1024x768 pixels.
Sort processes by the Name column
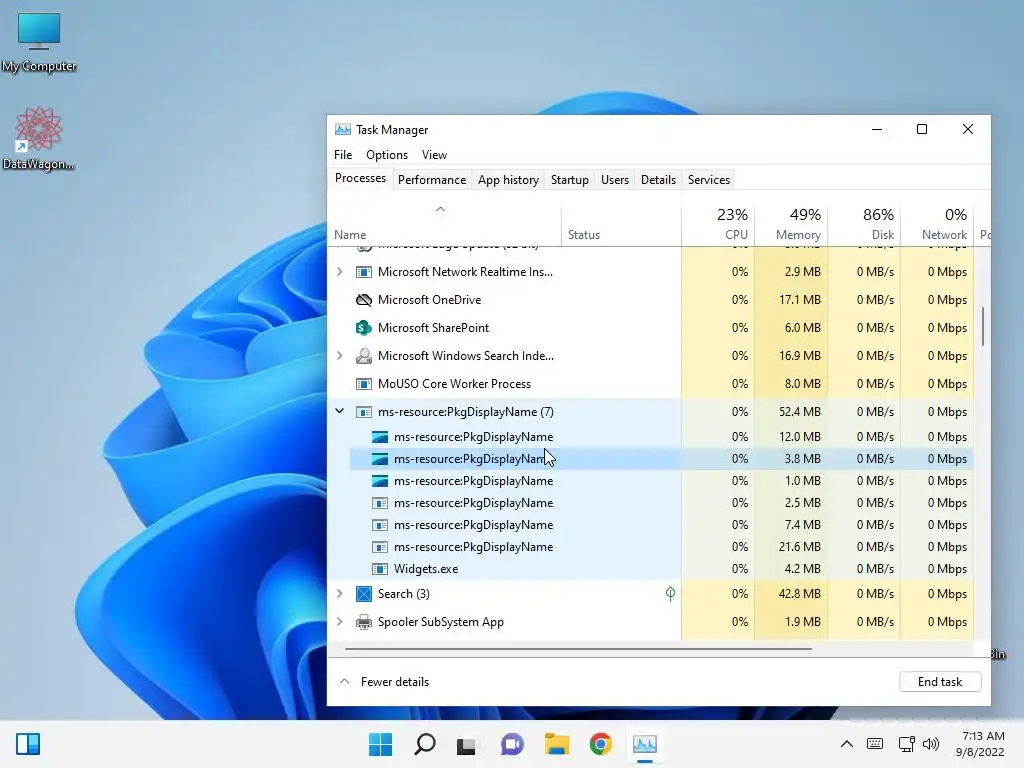point(444,225)
